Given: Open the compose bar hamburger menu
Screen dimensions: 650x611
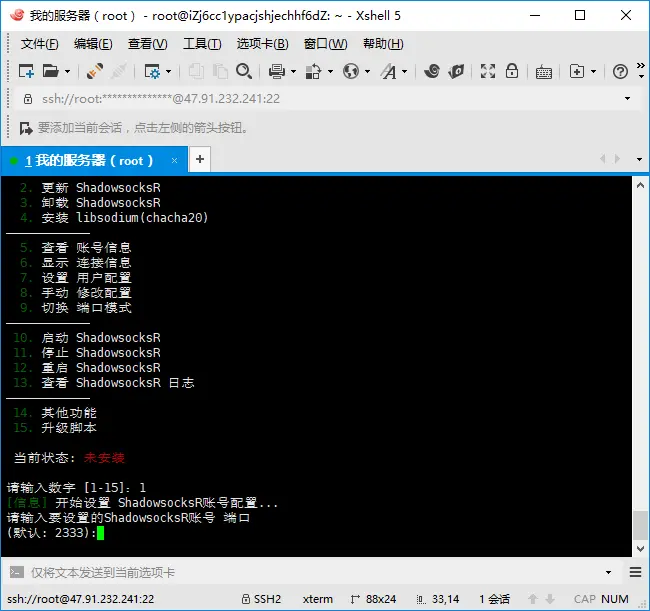Looking at the screenshot, I should pos(635,572).
